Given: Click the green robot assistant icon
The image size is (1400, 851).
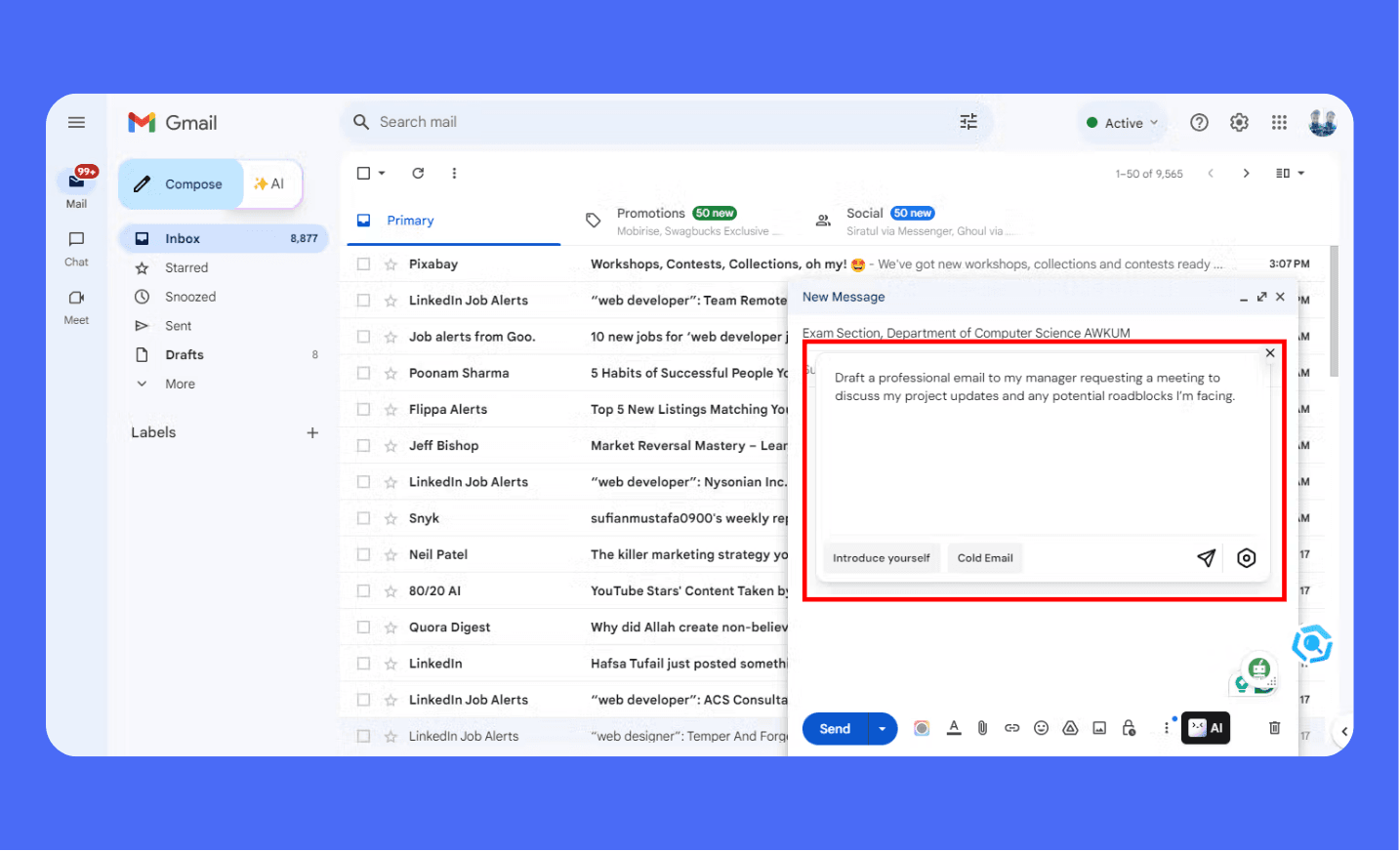Looking at the screenshot, I should (1259, 669).
